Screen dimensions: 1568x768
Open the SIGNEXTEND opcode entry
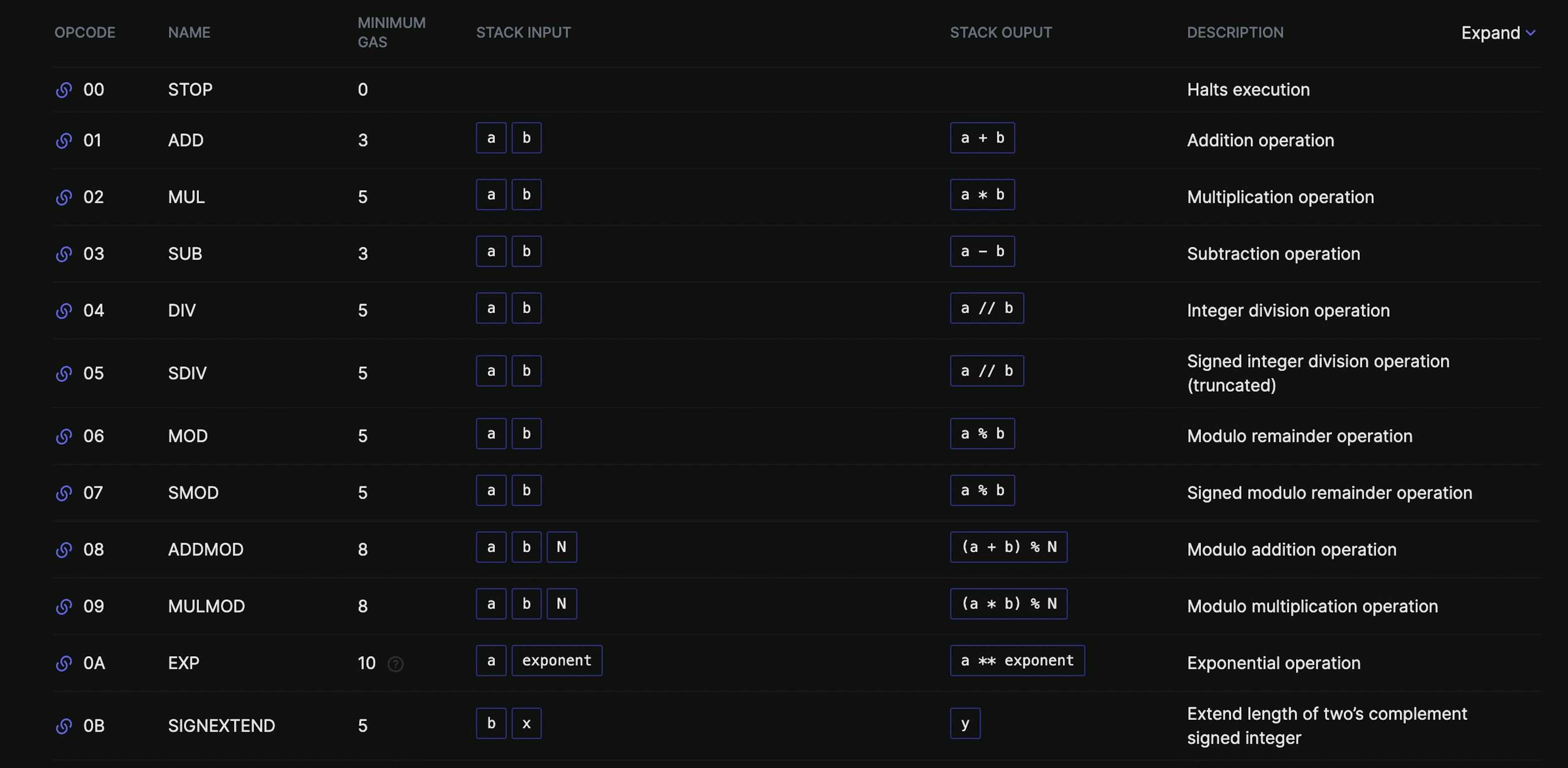point(221,725)
